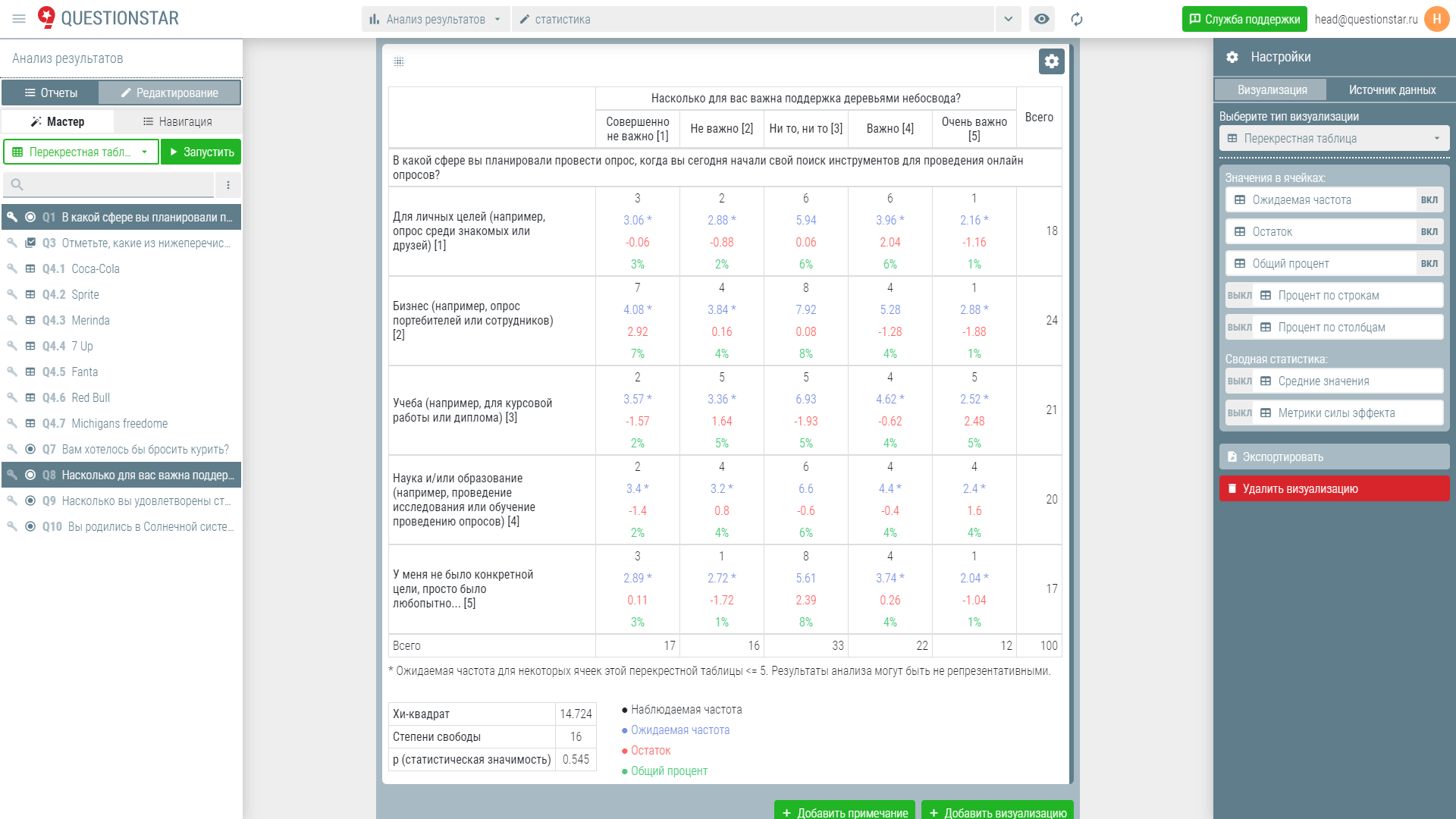Enable Процент по столбцам

(1240, 328)
